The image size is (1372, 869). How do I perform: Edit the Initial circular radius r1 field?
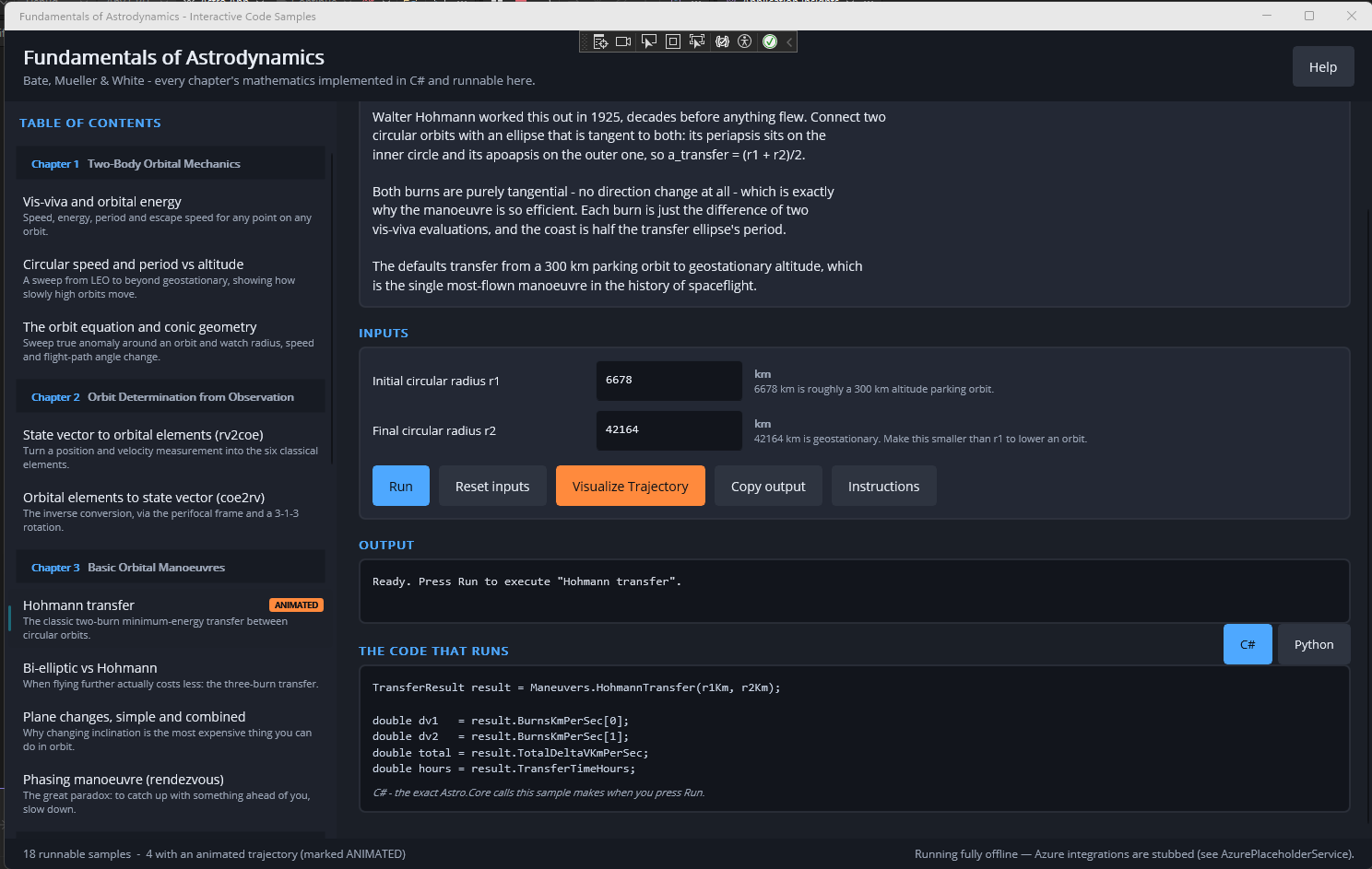[x=669, y=381]
